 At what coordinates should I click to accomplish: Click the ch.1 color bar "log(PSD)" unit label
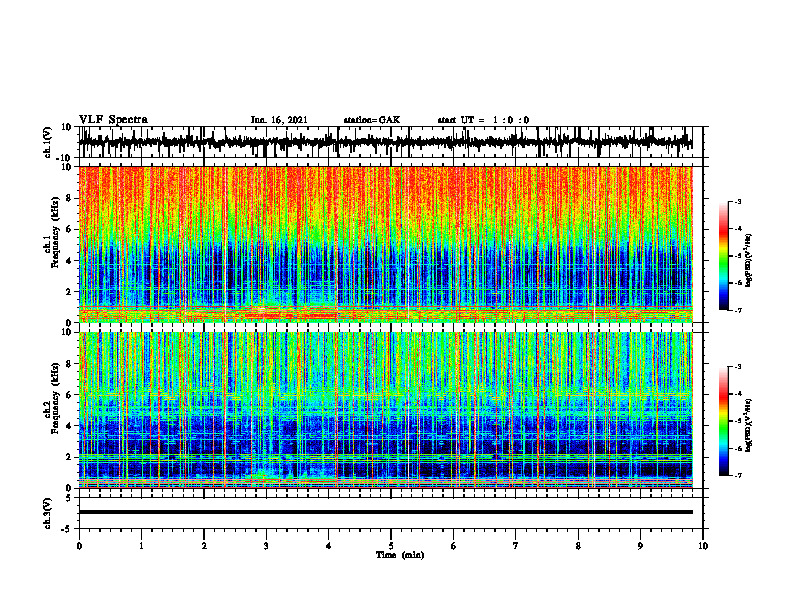point(748,261)
